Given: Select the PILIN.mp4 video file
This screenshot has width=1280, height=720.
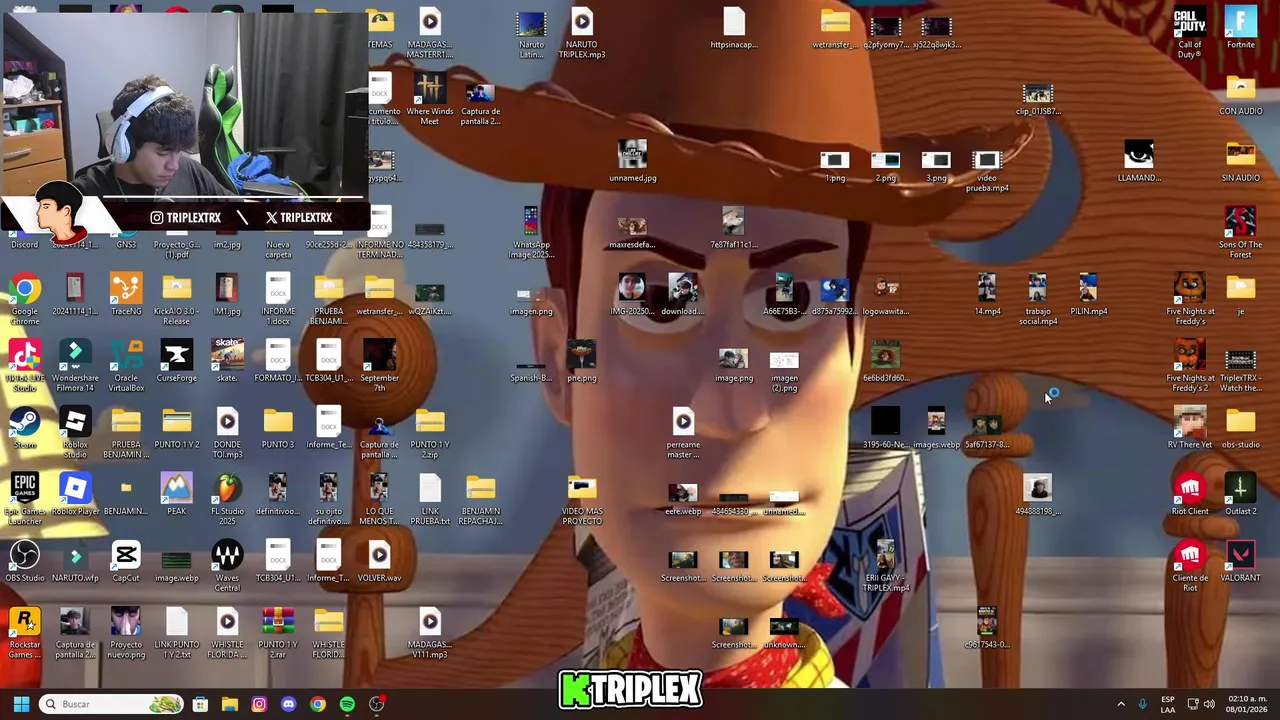Looking at the screenshot, I should click(x=1088, y=293).
